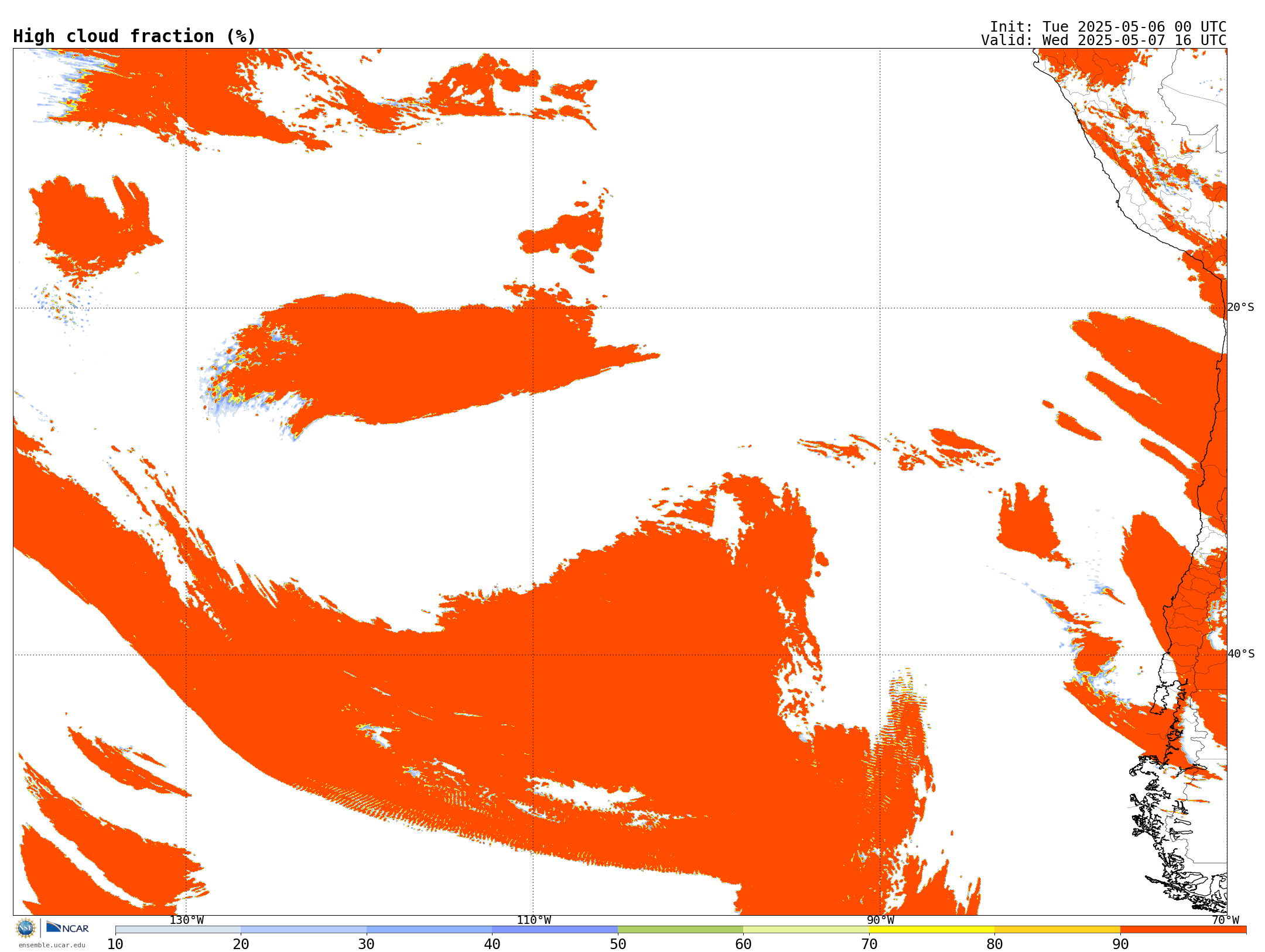
Task: Select the 'Valid: Wed 2025-05-07 16 UTC' text
Action: pyautogui.click(x=1104, y=40)
